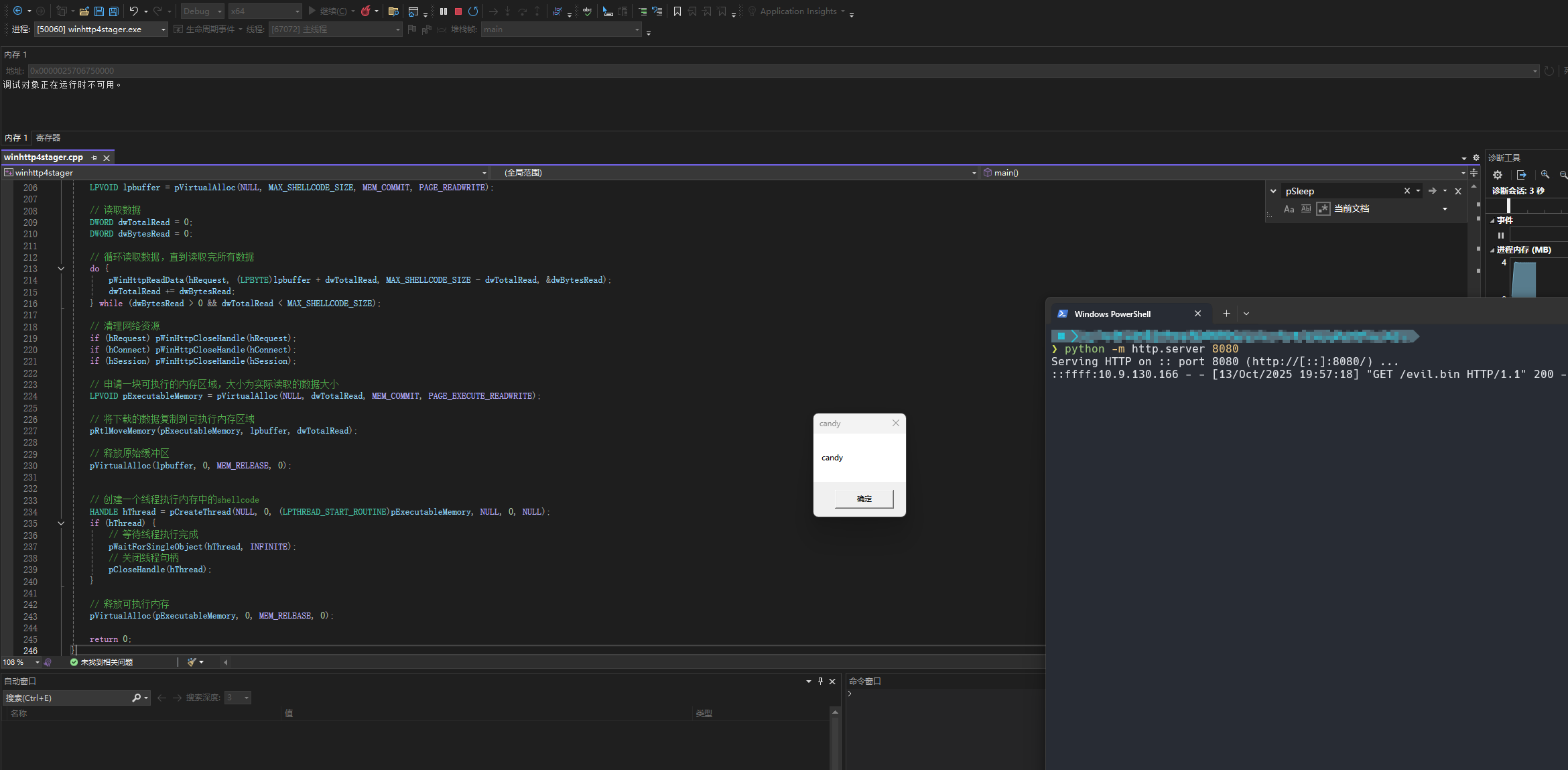Click 确定 in the candy message box
Screen dimensions: 1568x770
coord(864,499)
